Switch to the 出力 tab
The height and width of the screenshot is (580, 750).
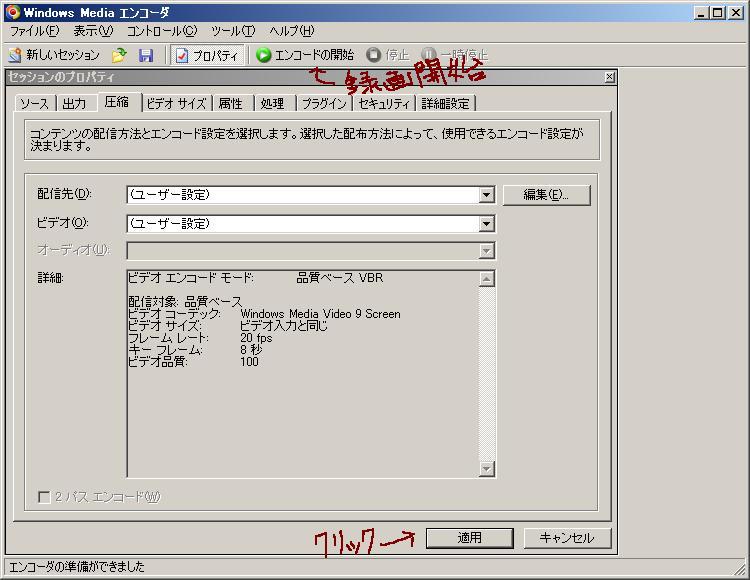click(74, 103)
